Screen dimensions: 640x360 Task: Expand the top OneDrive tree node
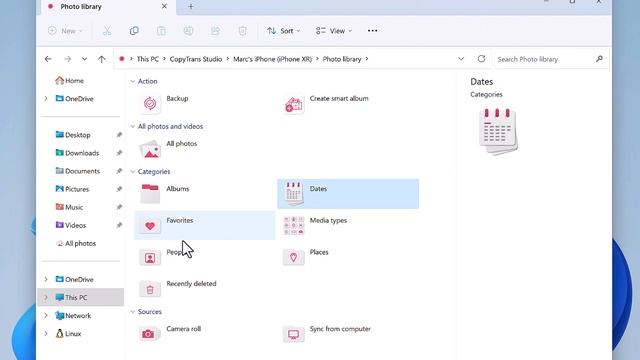click(46, 98)
